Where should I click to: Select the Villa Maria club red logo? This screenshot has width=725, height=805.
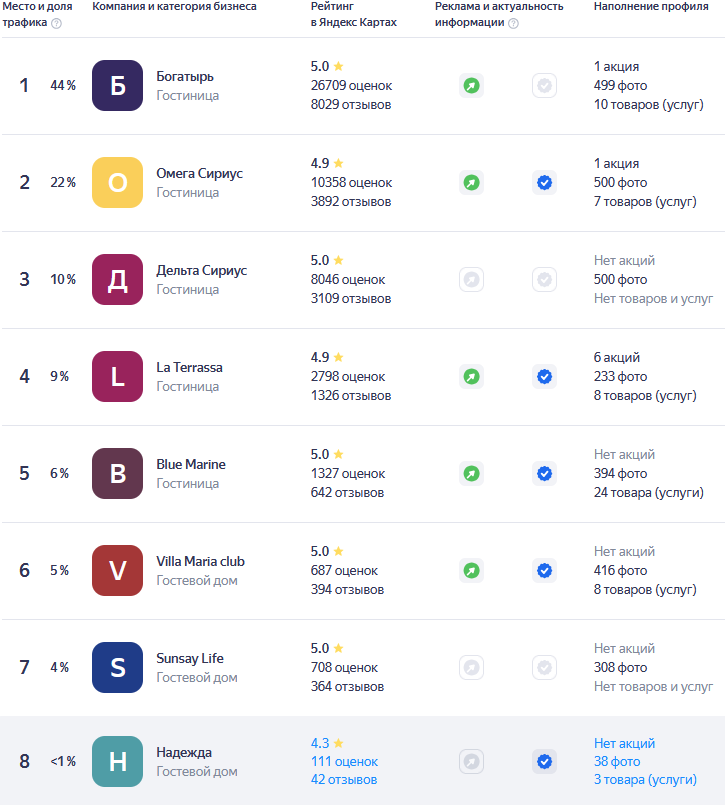click(x=117, y=571)
